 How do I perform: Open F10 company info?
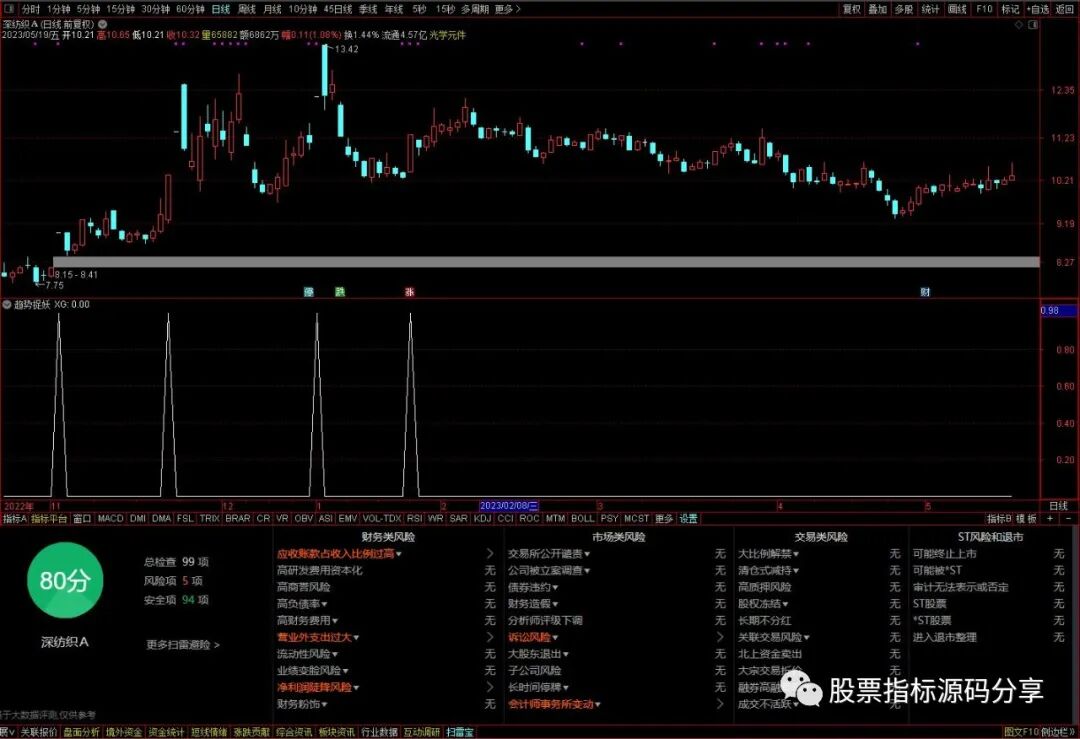984,9
